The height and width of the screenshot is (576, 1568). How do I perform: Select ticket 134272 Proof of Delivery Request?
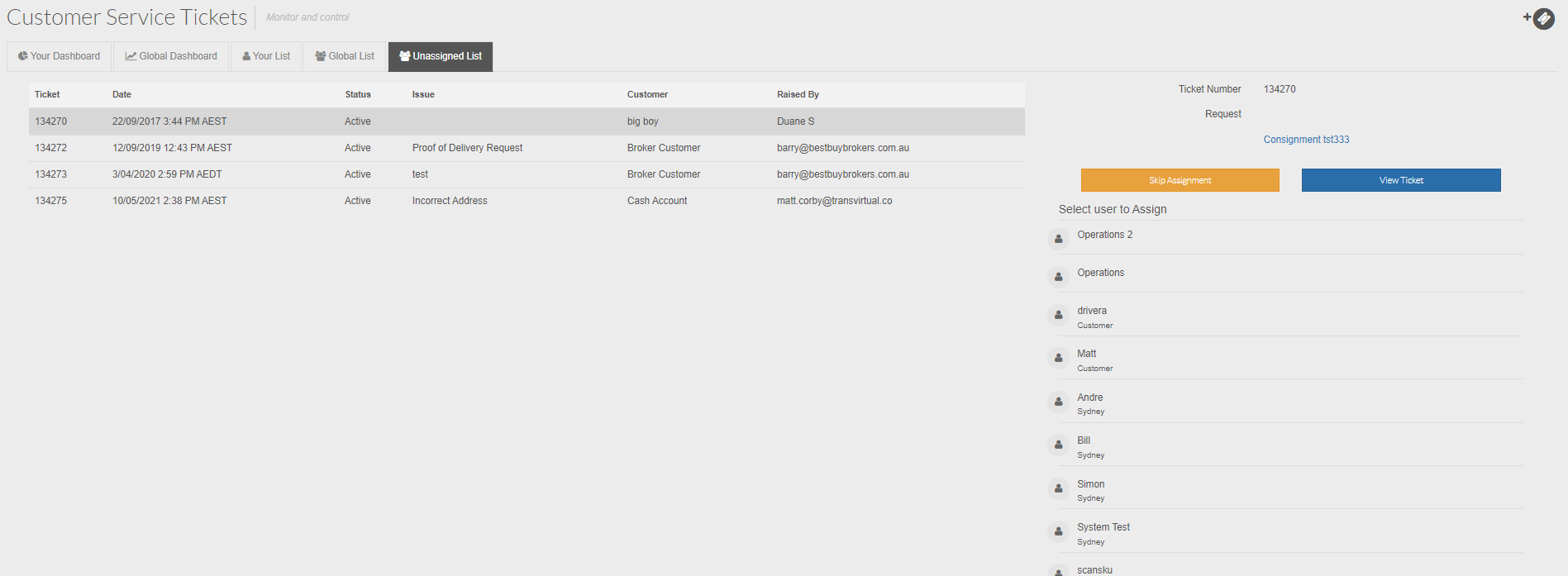[467, 148]
